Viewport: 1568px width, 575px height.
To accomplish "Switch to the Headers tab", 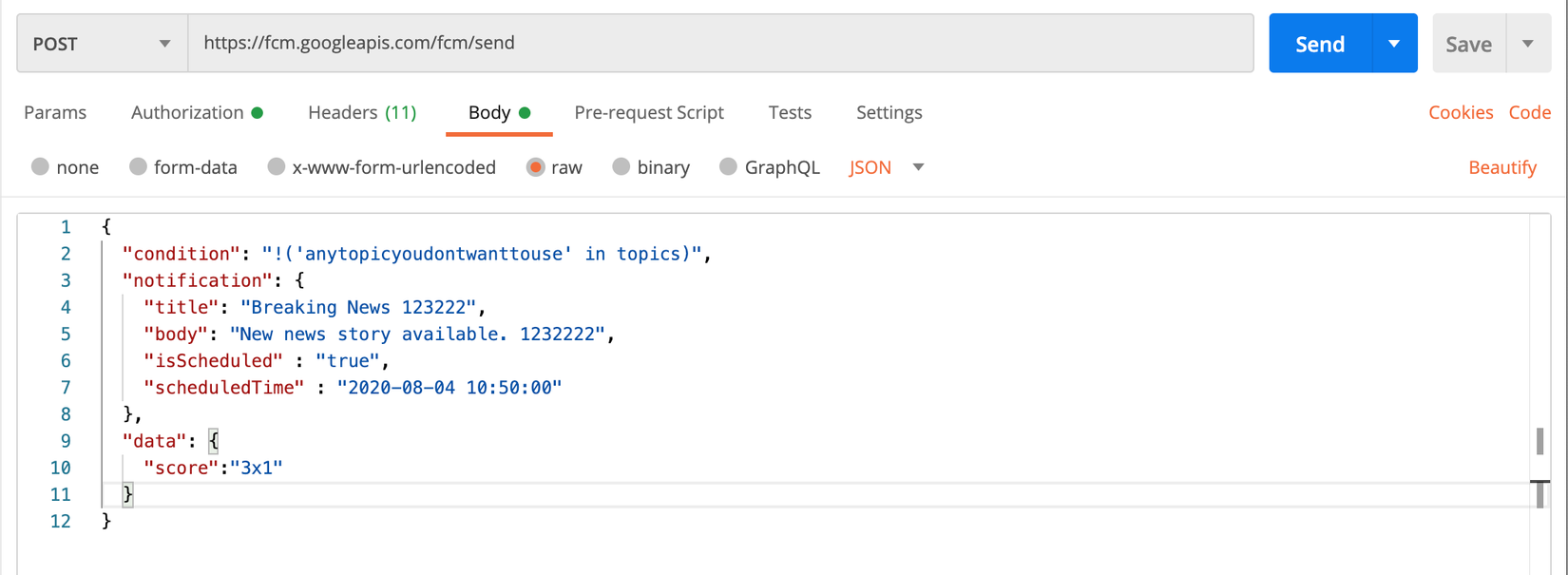I will pos(362,112).
